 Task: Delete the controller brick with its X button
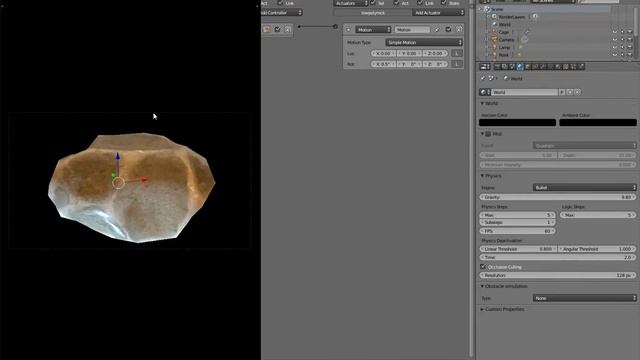pyautogui.click(x=288, y=29)
